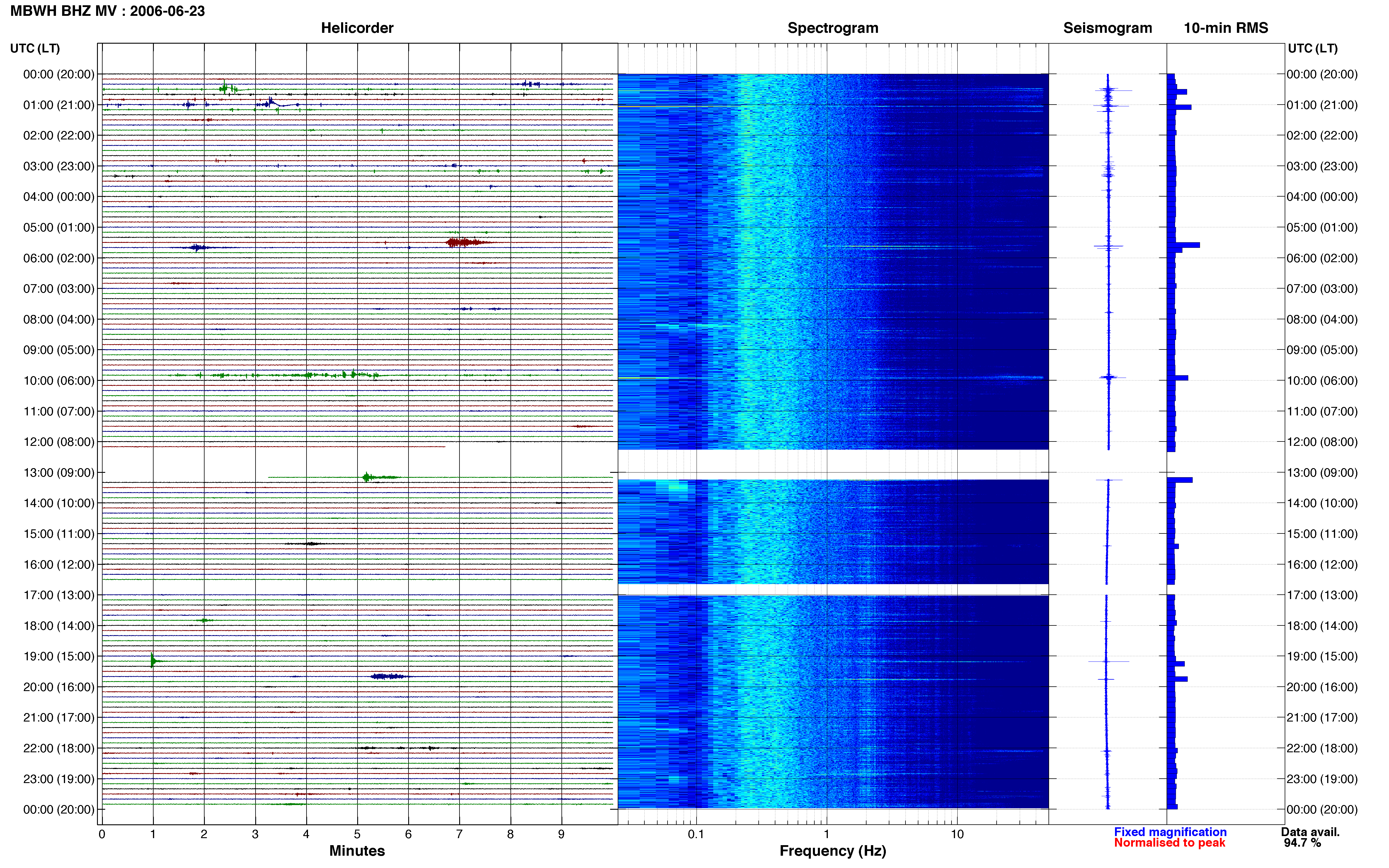Viewport: 1389px width, 868px height.
Task: Click the Seismogram panel heading
Action: 1108,28
